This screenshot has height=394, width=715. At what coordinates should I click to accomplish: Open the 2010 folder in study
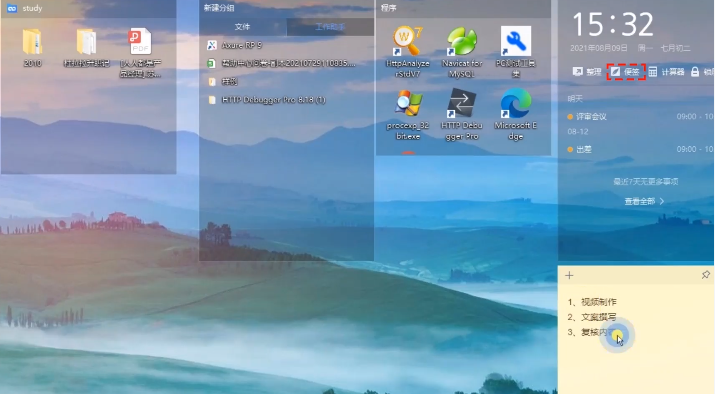pos(32,48)
